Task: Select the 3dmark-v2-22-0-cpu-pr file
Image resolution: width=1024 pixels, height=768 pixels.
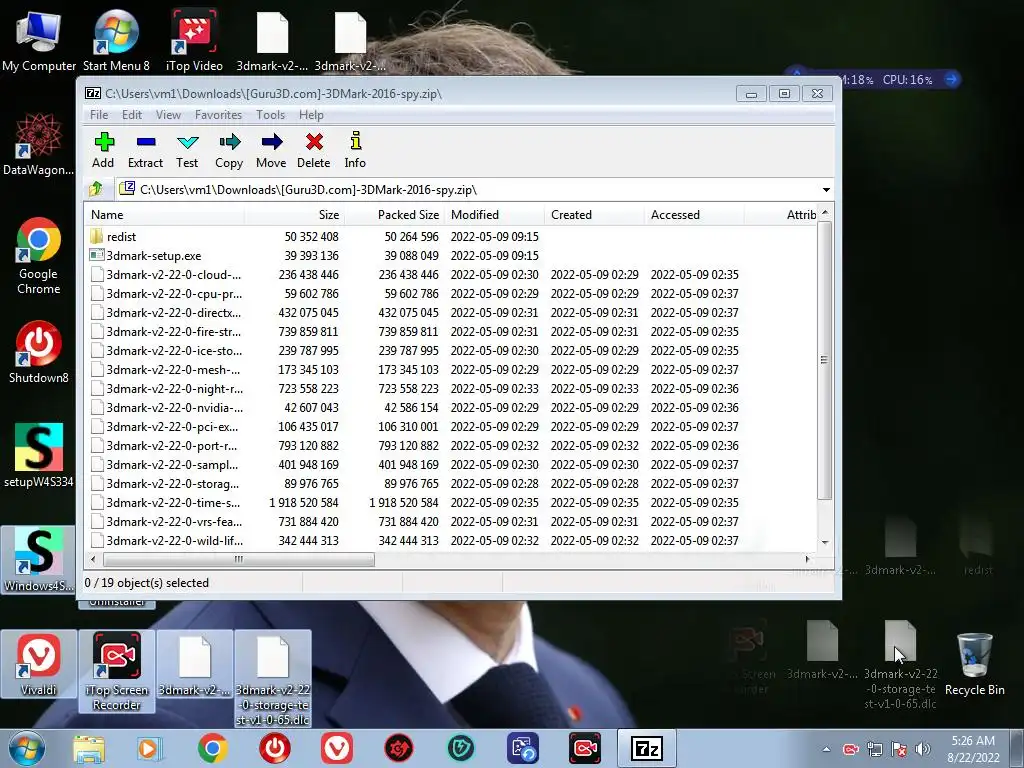Action: pos(451,293)
